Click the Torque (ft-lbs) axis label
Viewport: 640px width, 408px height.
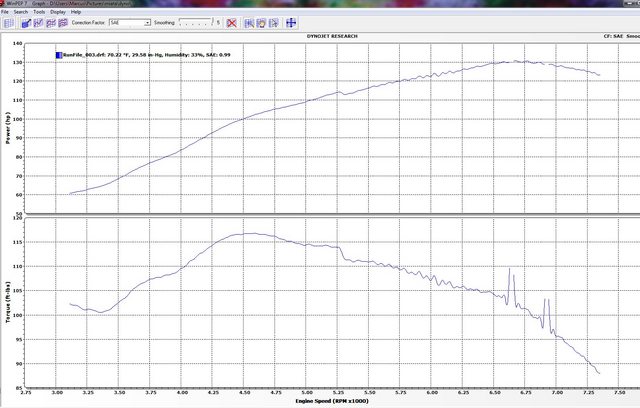[7, 302]
